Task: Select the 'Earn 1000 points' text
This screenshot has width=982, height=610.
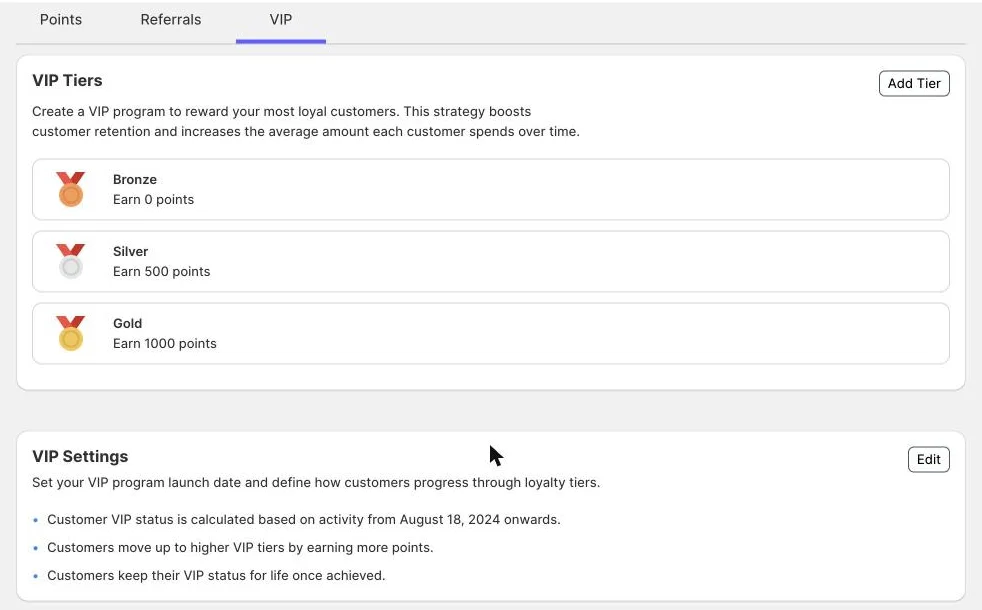Action: click(x=165, y=343)
